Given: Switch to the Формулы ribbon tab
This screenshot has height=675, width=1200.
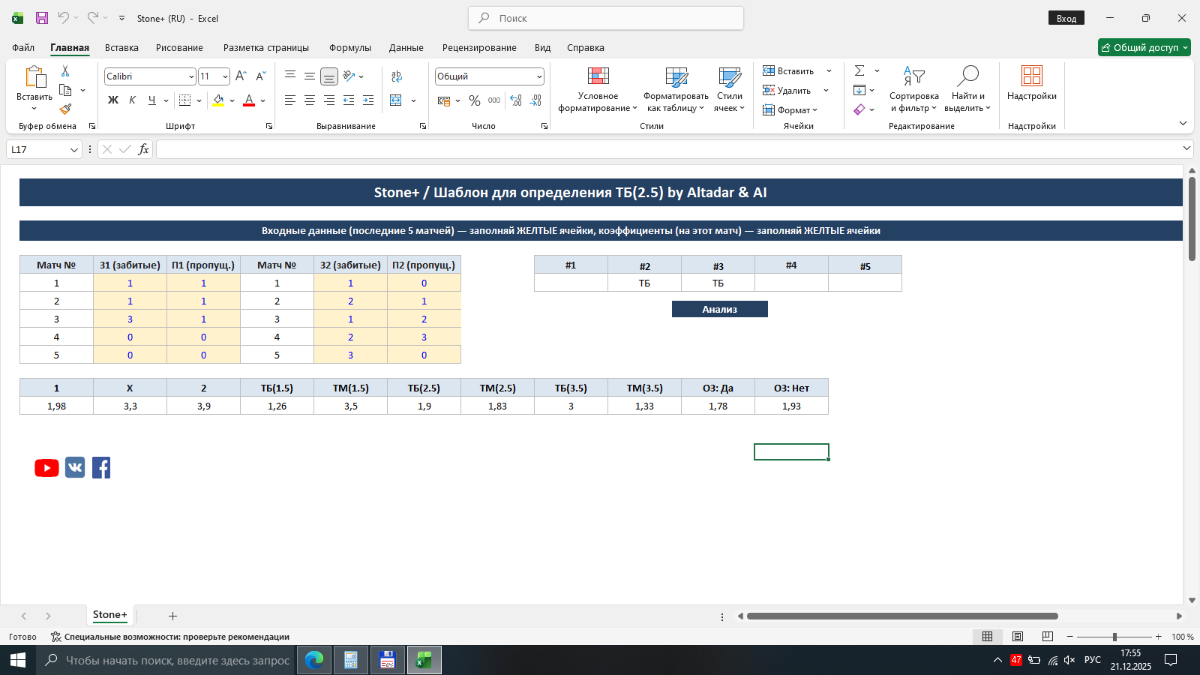Looking at the screenshot, I should pos(350,47).
